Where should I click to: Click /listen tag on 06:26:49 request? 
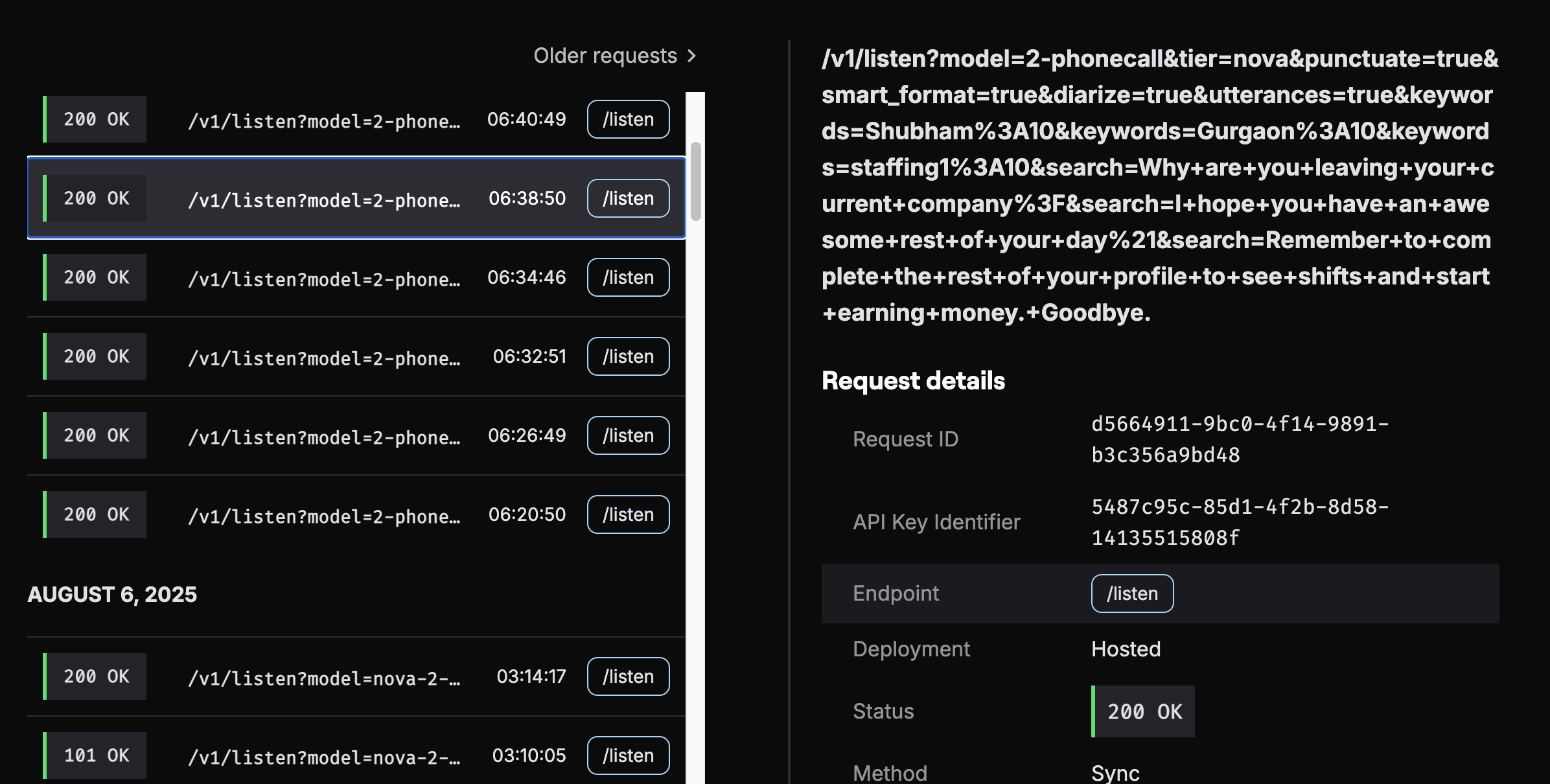coord(628,436)
